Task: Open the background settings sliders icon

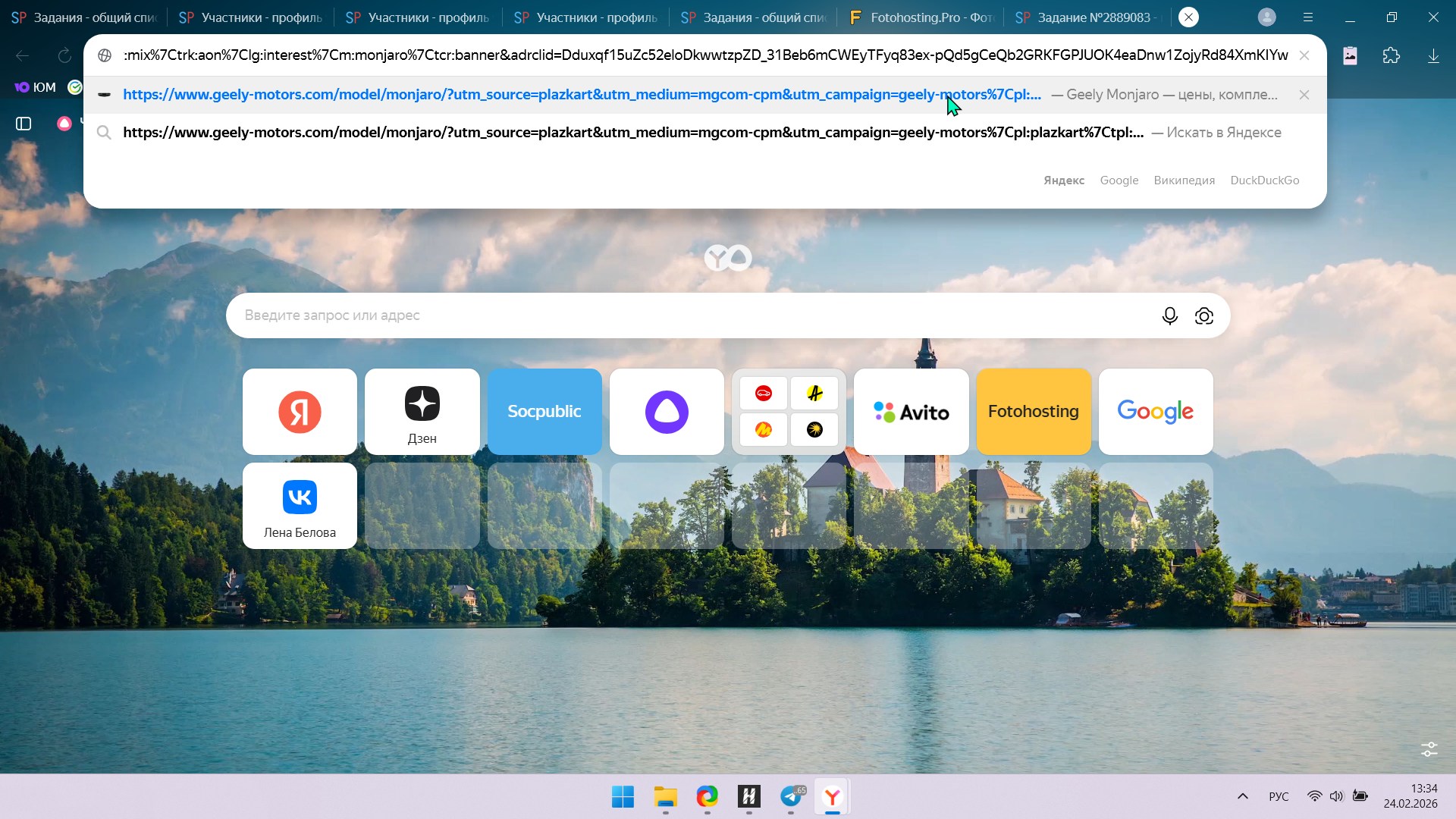Action: point(1429,749)
